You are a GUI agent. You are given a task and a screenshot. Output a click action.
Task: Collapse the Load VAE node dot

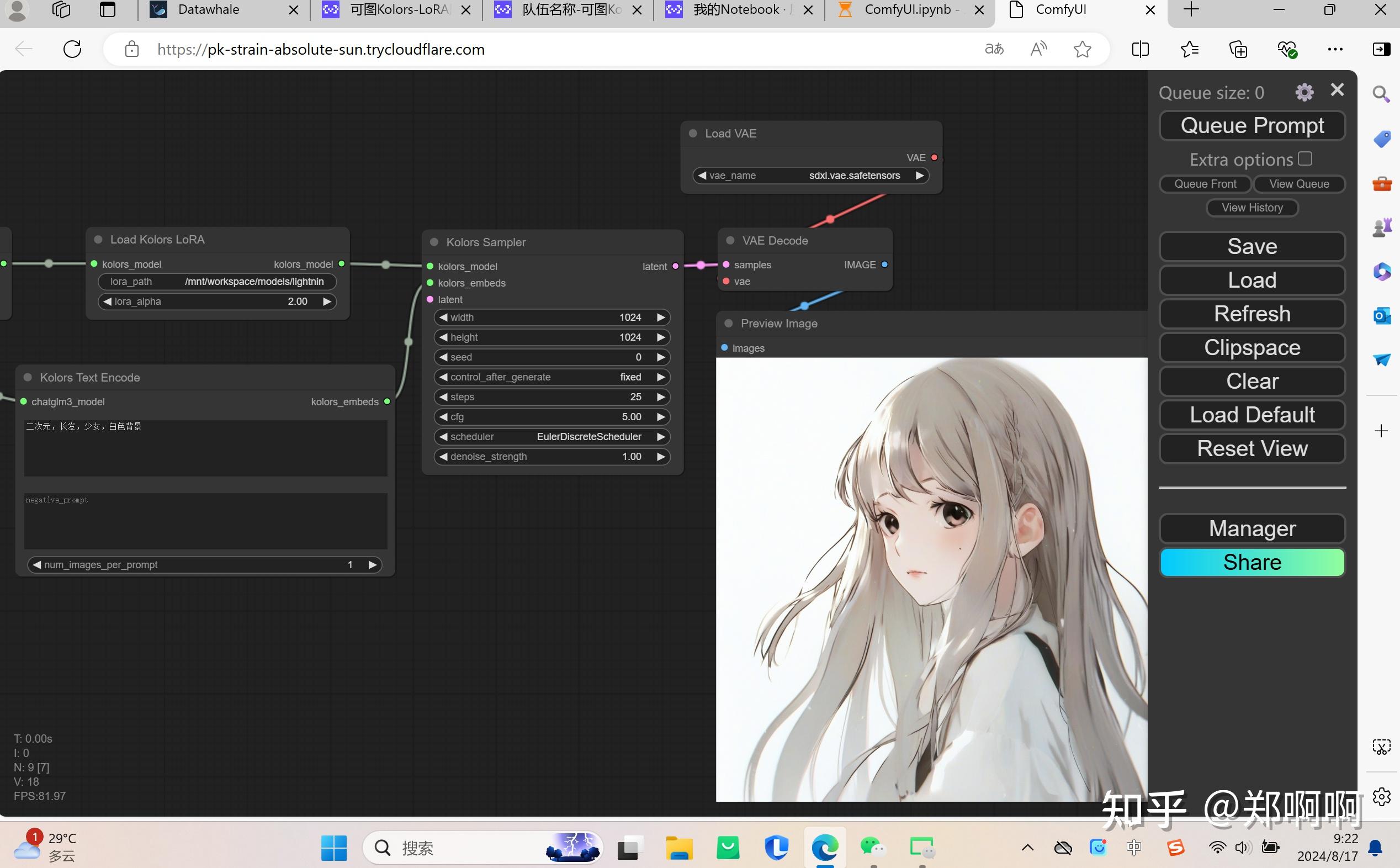[x=693, y=133]
